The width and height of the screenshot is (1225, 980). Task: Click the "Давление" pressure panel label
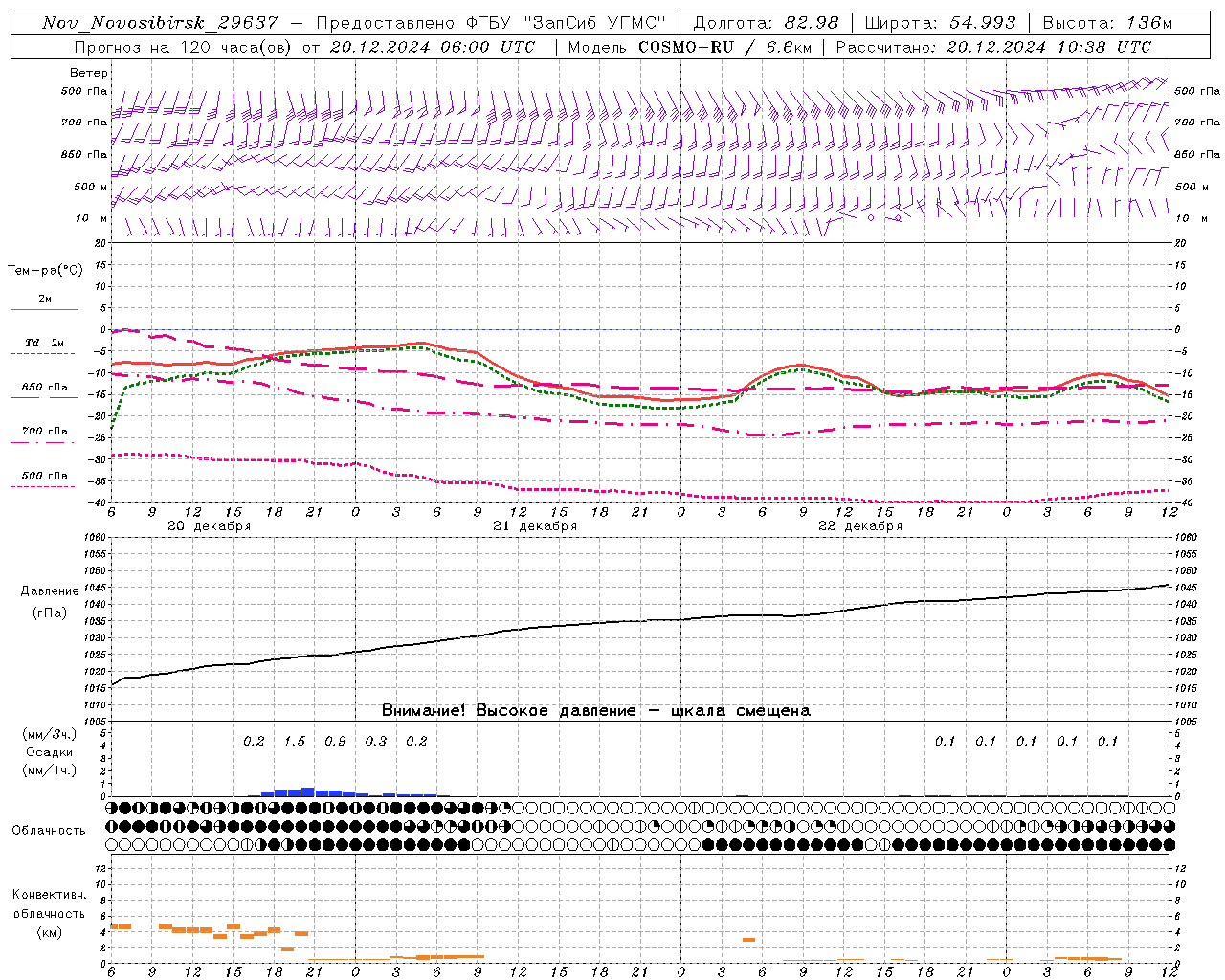(50, 591)
